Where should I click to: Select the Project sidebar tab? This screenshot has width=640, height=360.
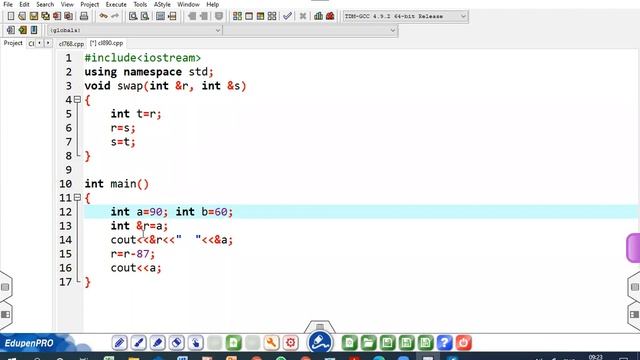point(13,43)
